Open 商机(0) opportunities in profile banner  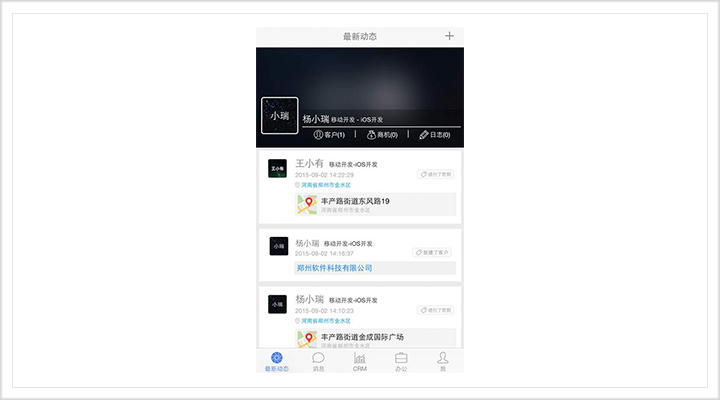coord(382,135)
